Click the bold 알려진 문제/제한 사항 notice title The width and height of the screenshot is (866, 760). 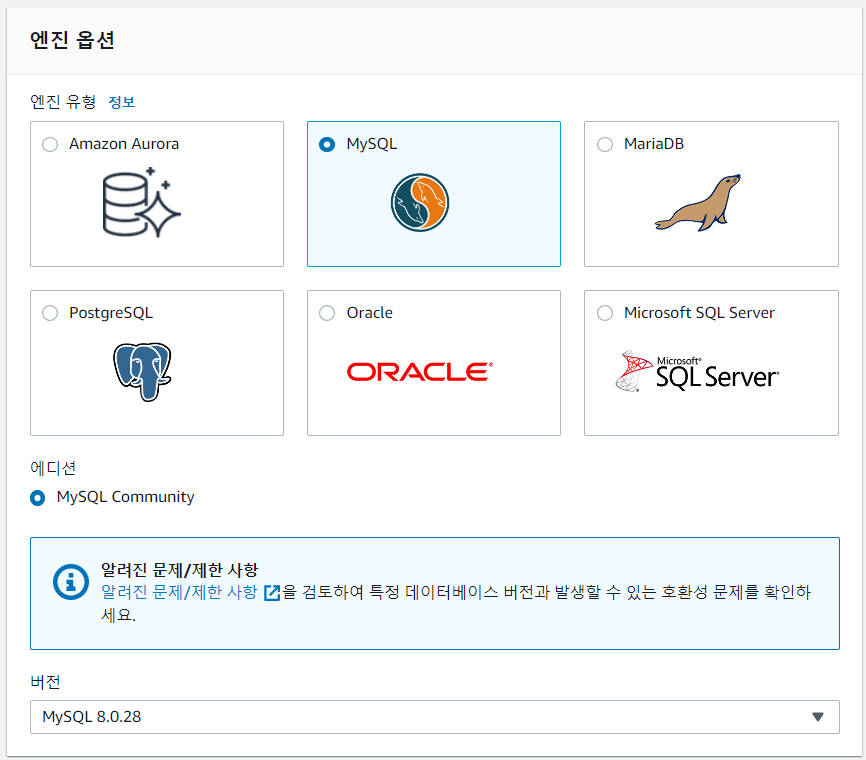pyautogui.click(x=179, y=569)
